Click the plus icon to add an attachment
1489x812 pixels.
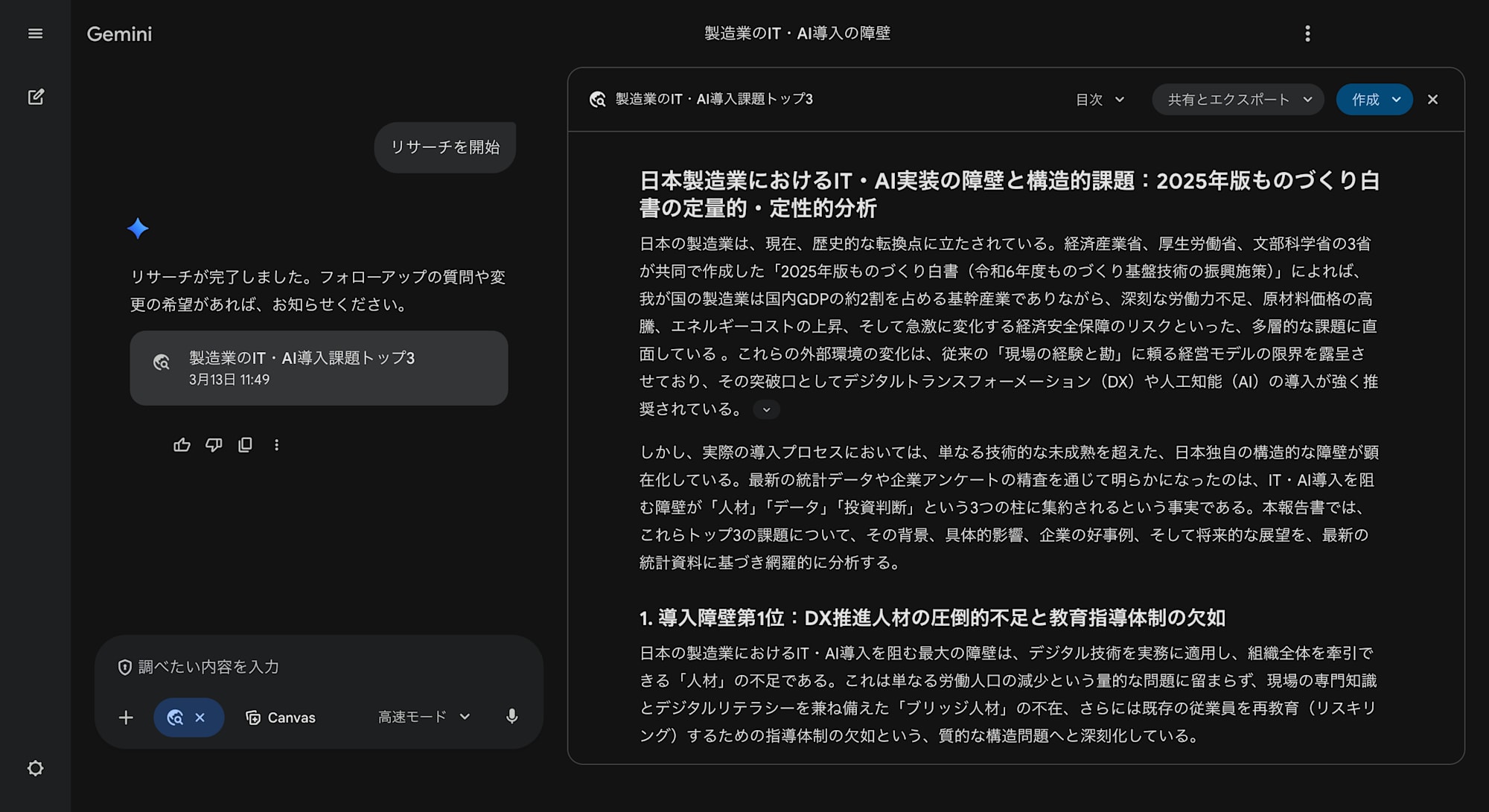click(x=126, y=717)
